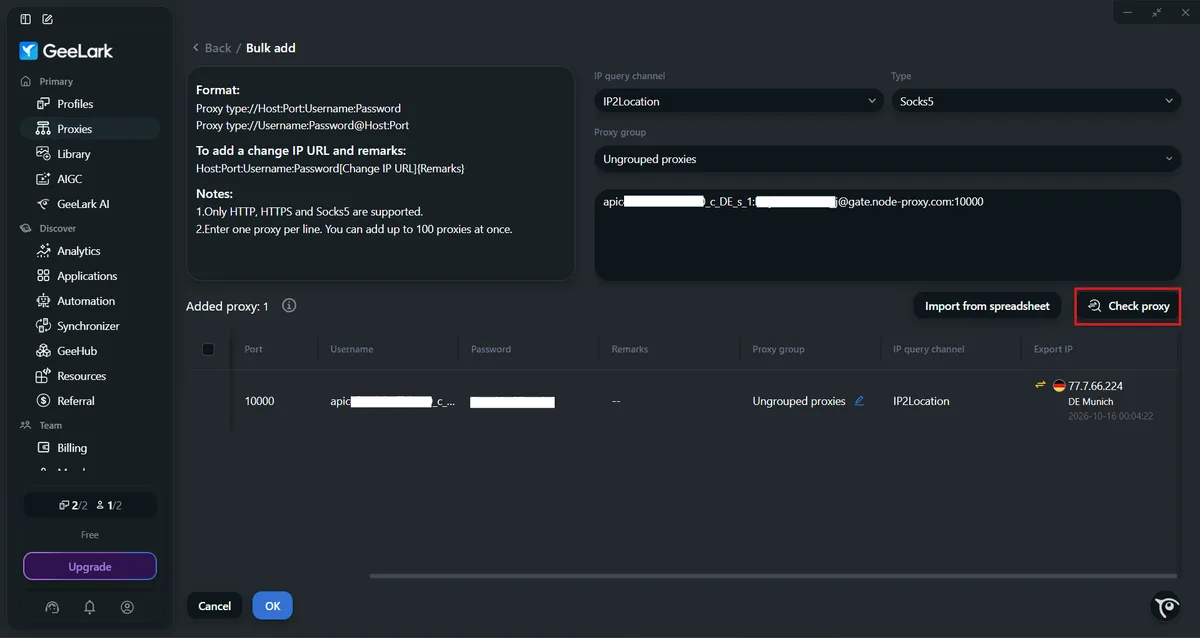The height and width of the screenshot is (638, 1200).
Task: Go Back from Bulk add
Action: click(x=212, y=48)
